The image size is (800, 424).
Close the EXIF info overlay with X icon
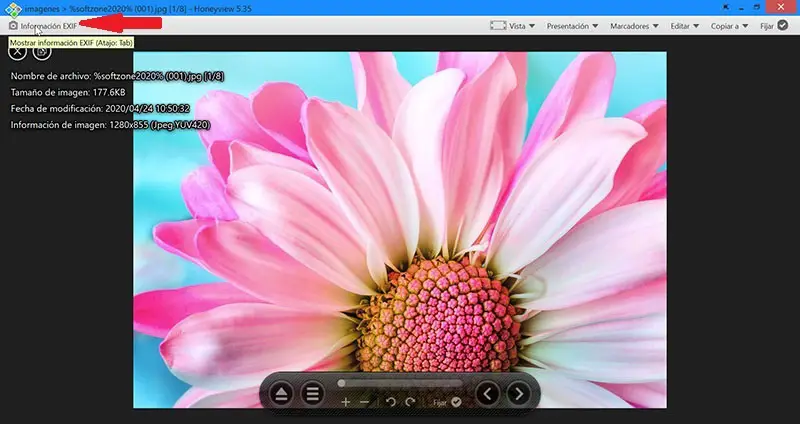(x=17, y=51)
